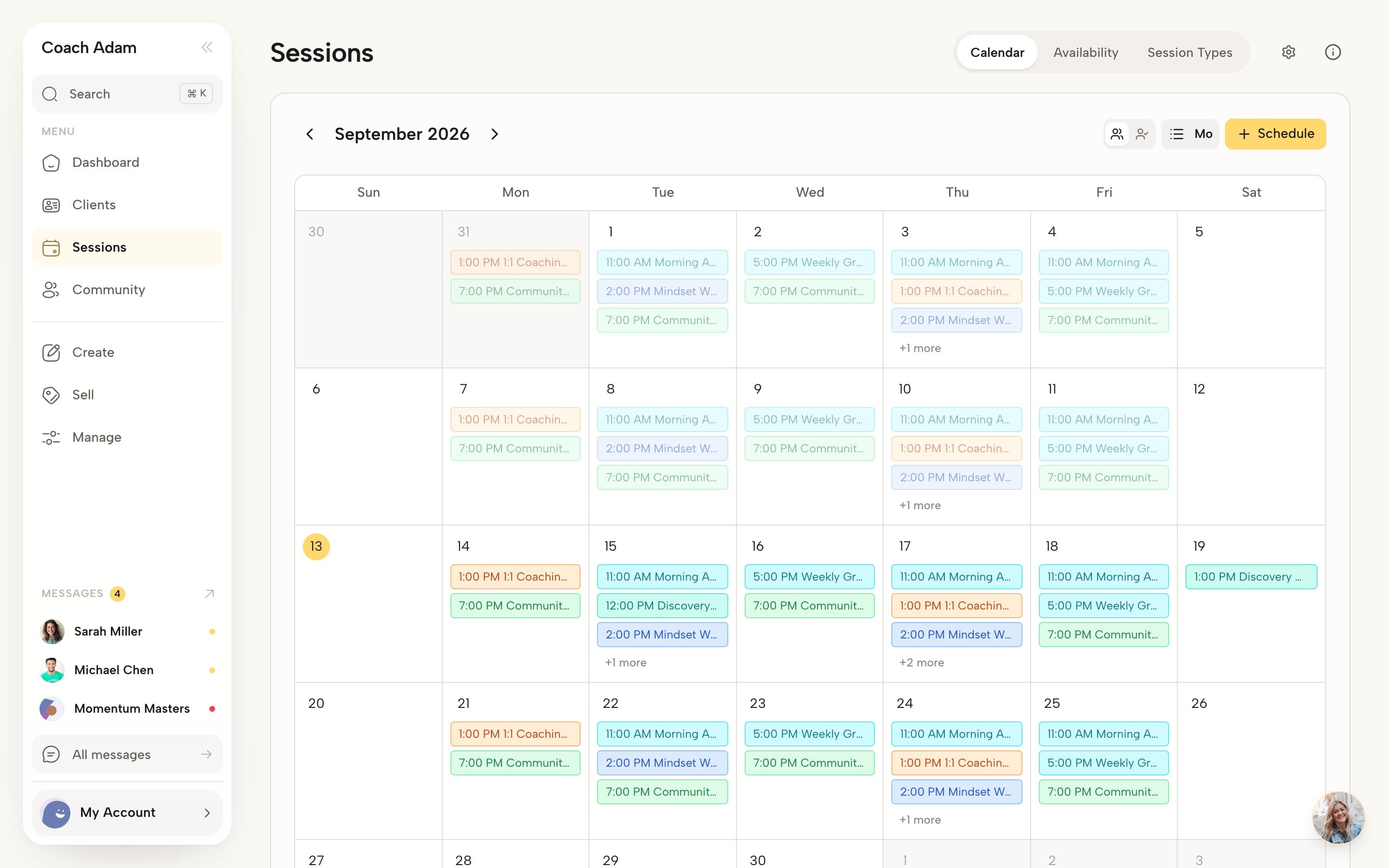The image size is (1389, 868).
Task: Click the Sessions calendar icon in sidebar
Action: (51, 247)
